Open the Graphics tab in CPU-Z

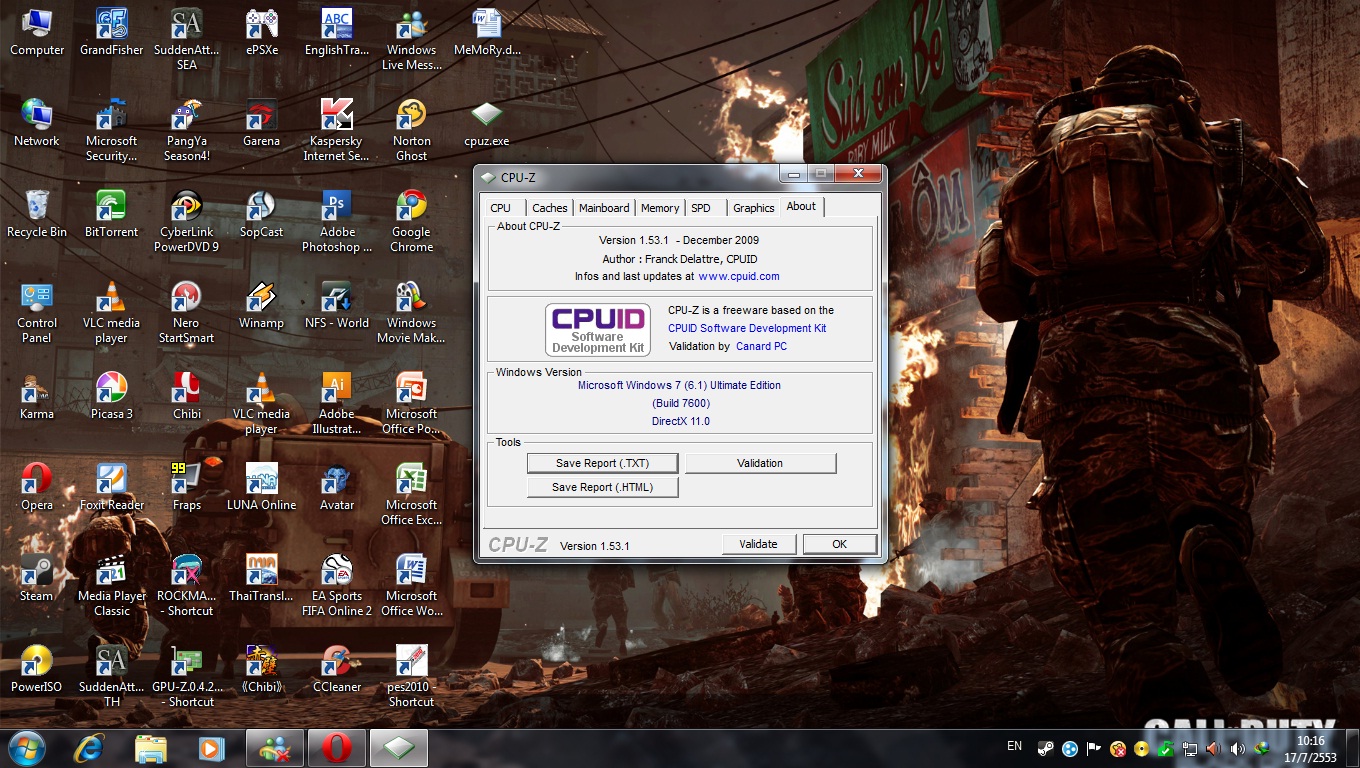pos(754,208)
